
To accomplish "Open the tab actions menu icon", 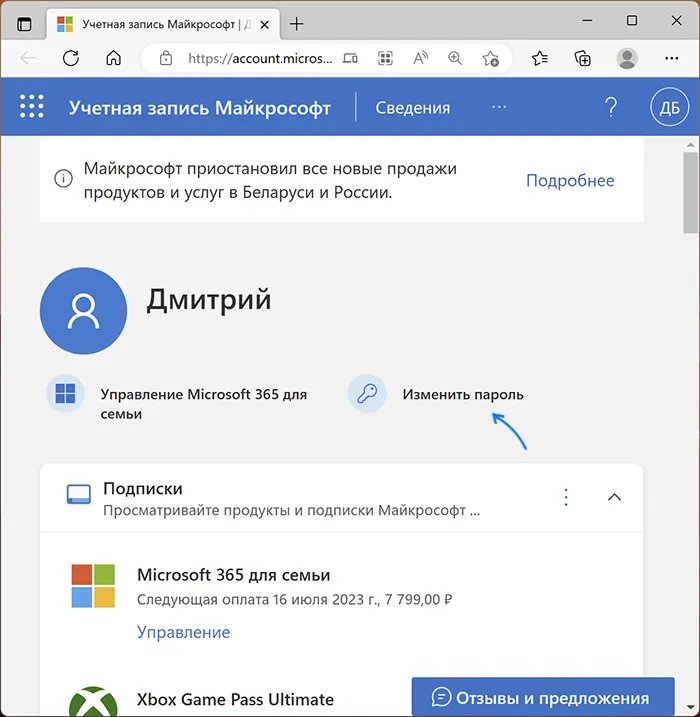I will tap(24, 24).
